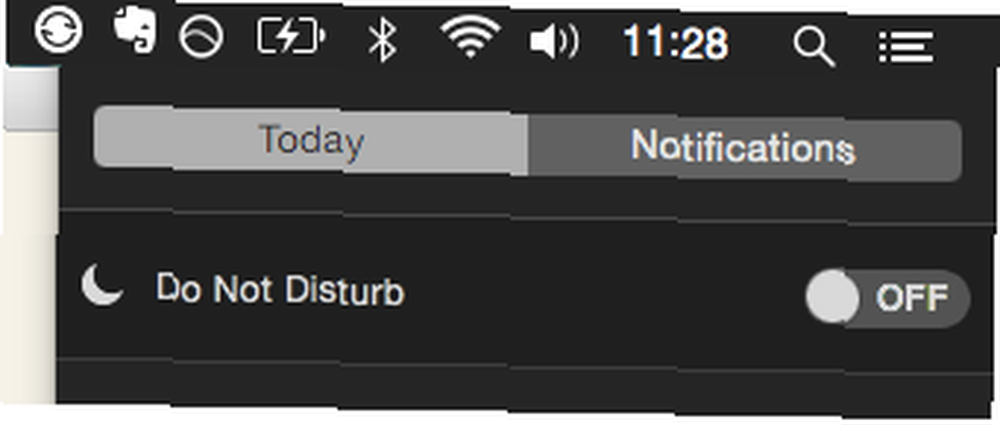Click the round globe-like status icon
The width and height of the screenshot is (1000, 425).
coord(201,37)
